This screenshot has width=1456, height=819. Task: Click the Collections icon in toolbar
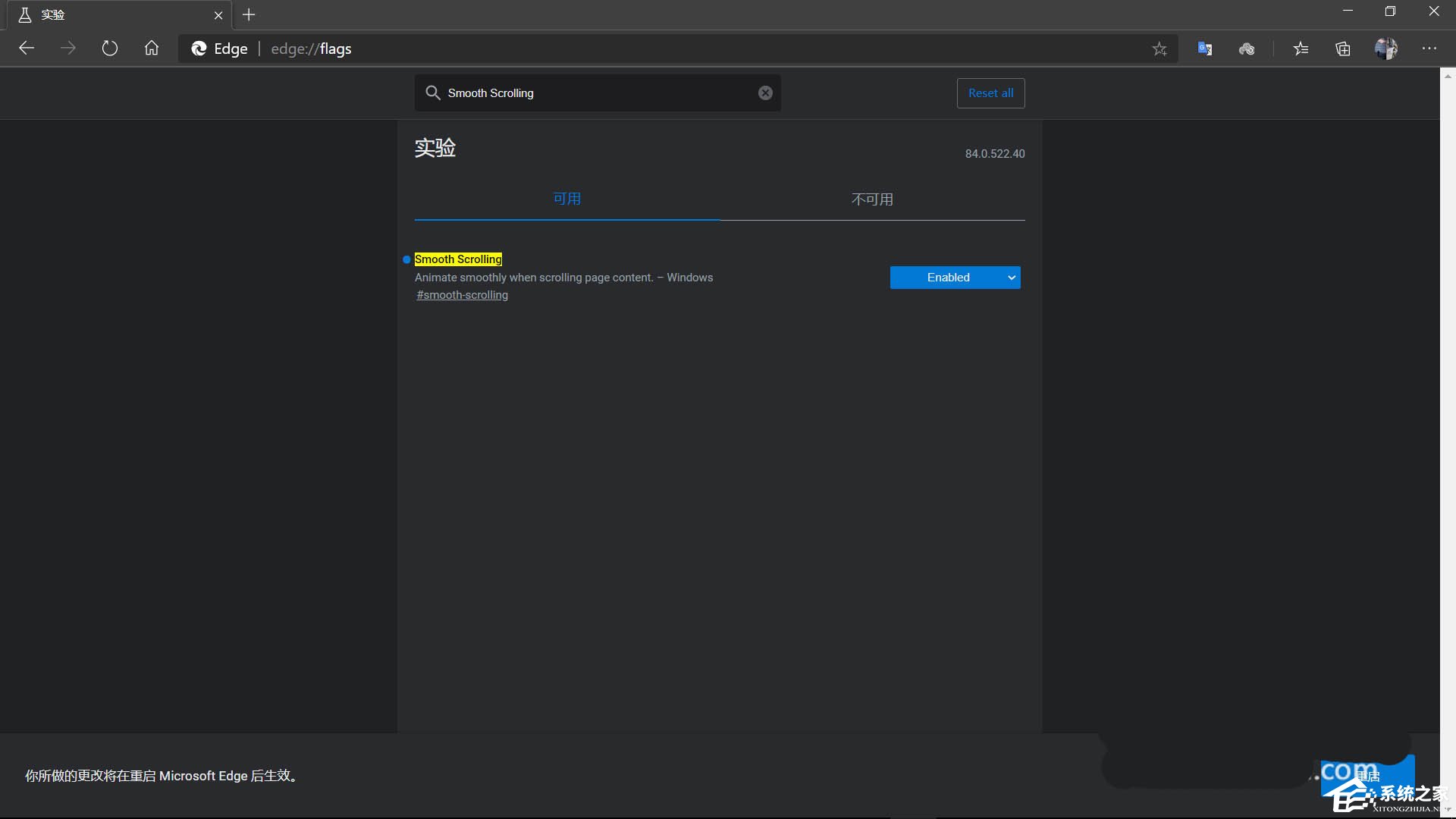tap(1343, 48)
